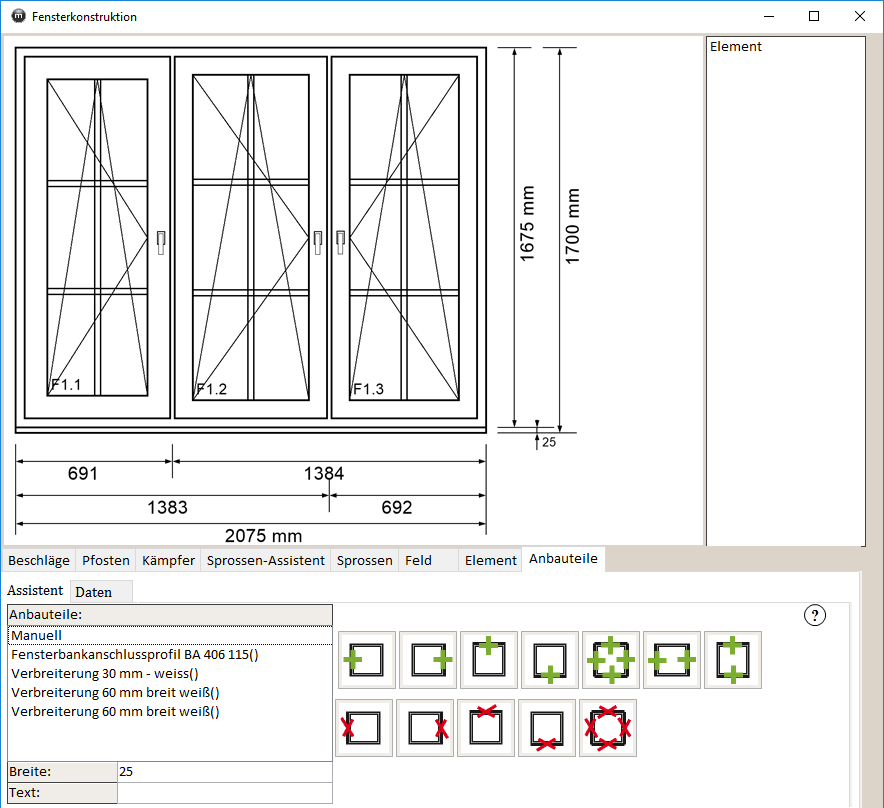884x808 pixels.
Task: Switch to the Assistent sub-tab
Action: click(x=35, y=590)
